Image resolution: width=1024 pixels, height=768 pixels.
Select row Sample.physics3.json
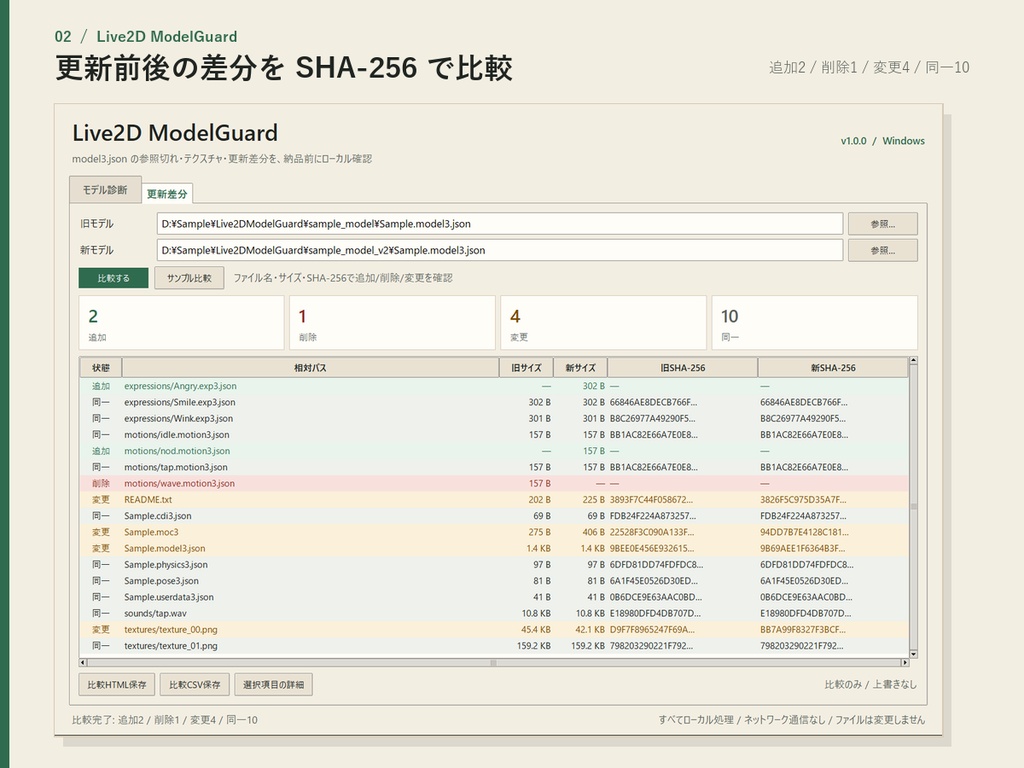pos(494,565)
